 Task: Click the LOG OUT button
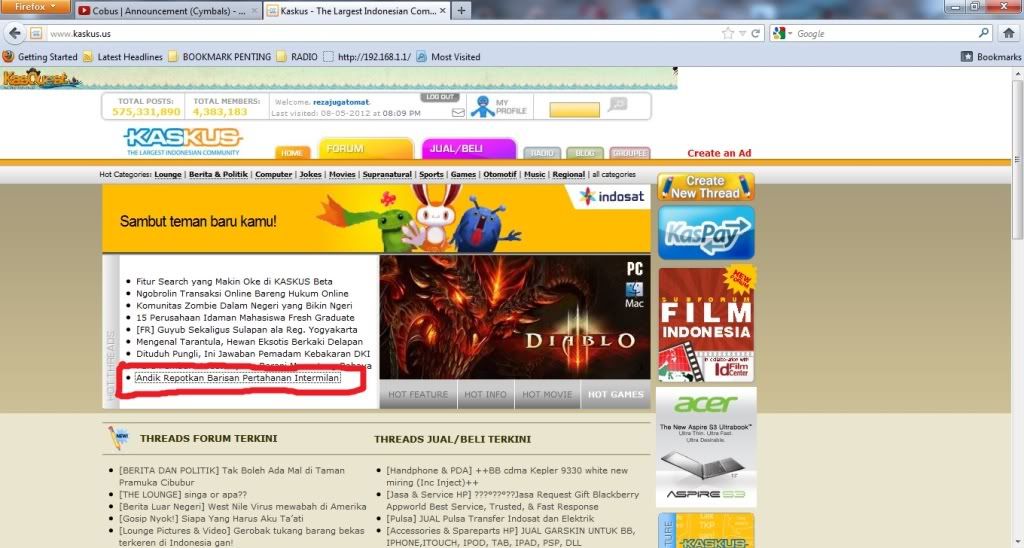click(x=440, y=97)
